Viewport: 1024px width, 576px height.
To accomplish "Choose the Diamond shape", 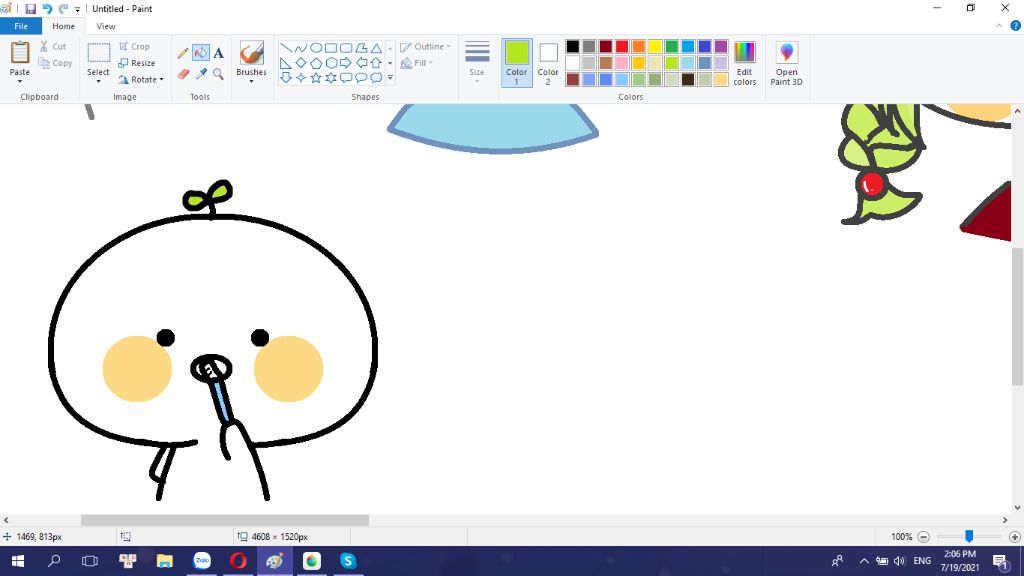I will pyautogui.click(x=301, y=63).
